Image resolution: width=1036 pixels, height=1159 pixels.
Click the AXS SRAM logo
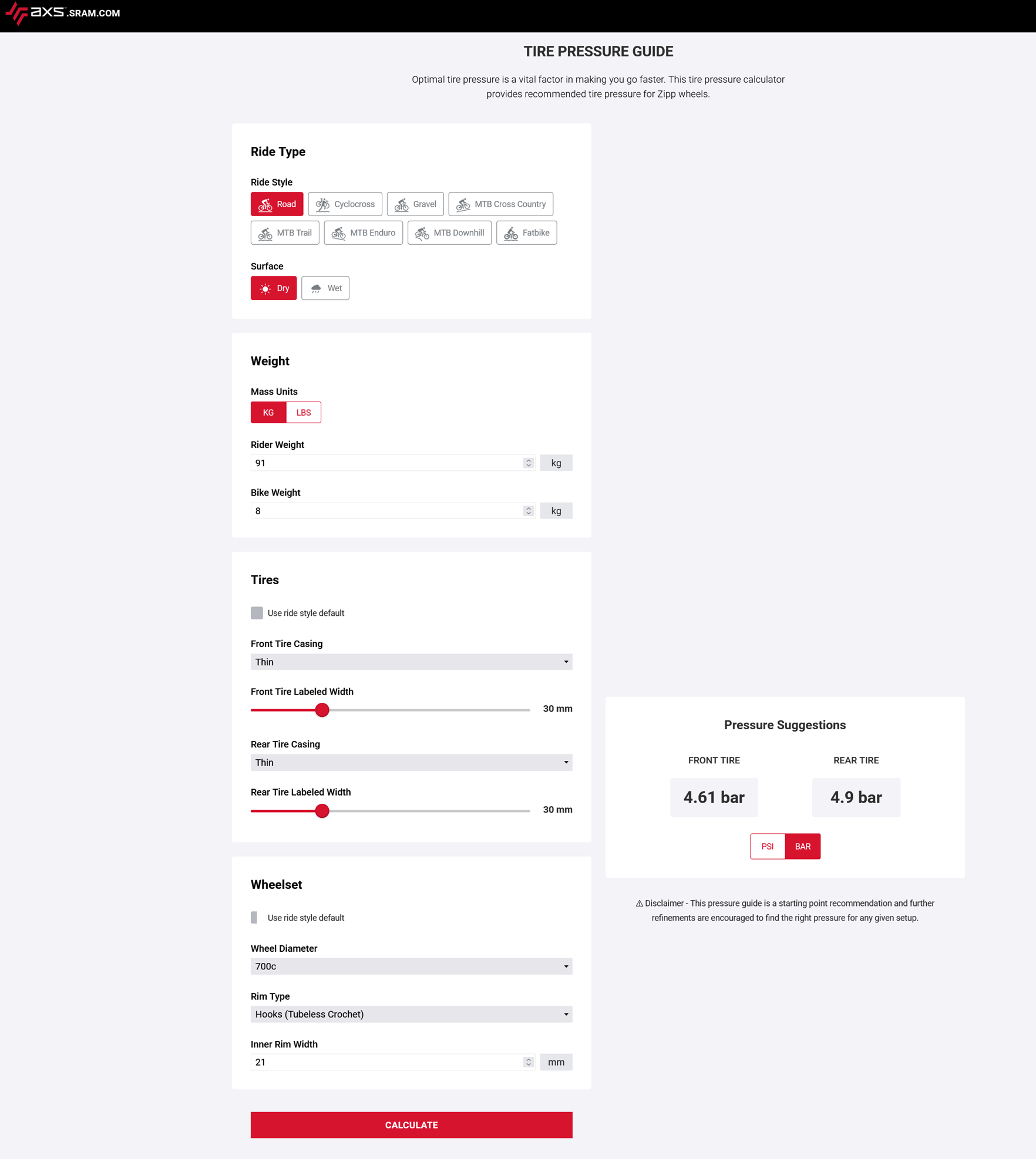click(62, 13)
